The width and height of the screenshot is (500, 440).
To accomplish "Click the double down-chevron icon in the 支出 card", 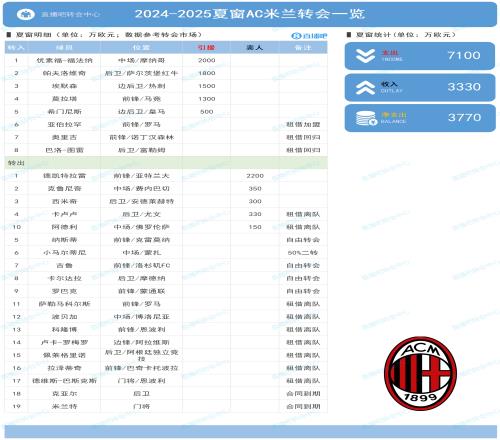I will (x=365, y=56).
